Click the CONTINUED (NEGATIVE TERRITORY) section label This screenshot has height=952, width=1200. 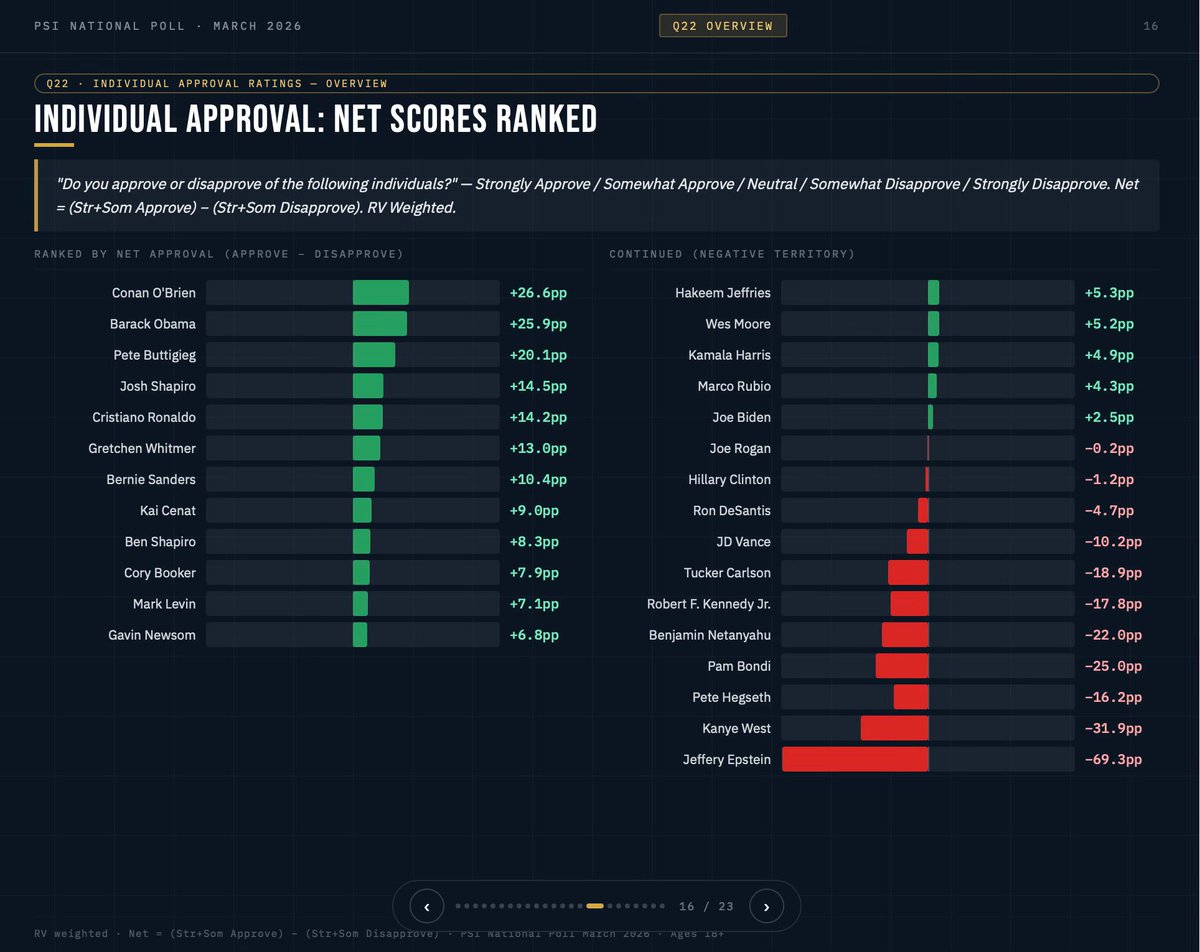click(x=731, y=254)
